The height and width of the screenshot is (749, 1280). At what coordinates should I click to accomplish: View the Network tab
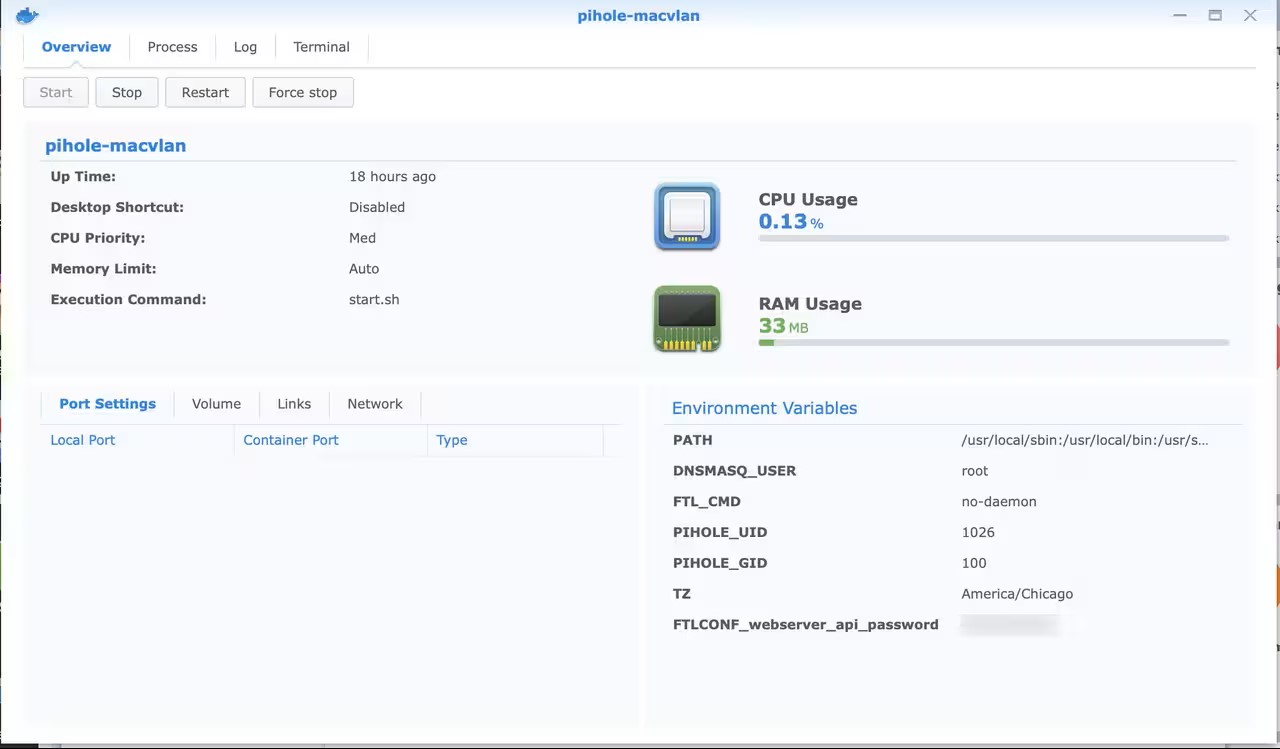pyautogui.click(x=375, y=404)
